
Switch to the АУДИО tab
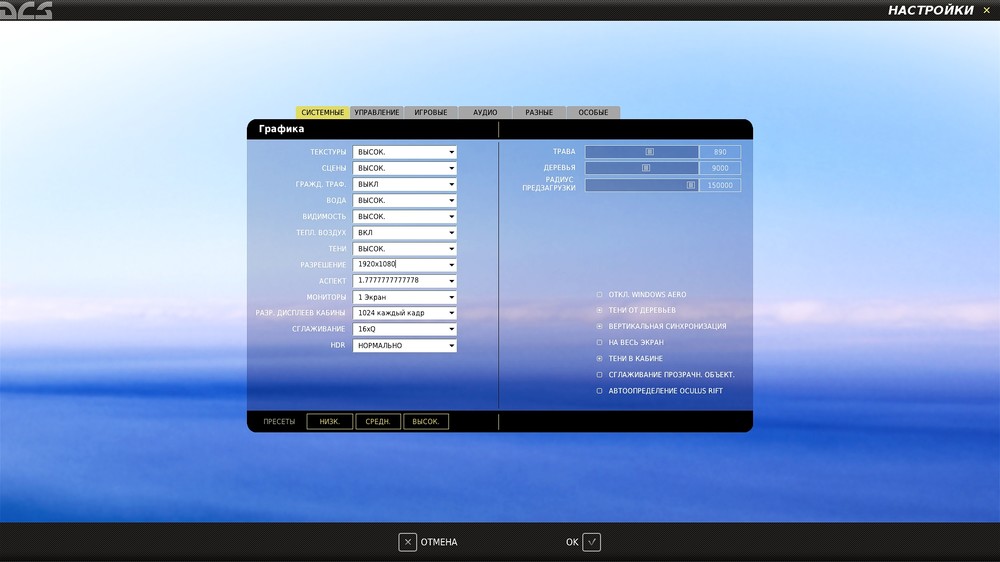485,112
